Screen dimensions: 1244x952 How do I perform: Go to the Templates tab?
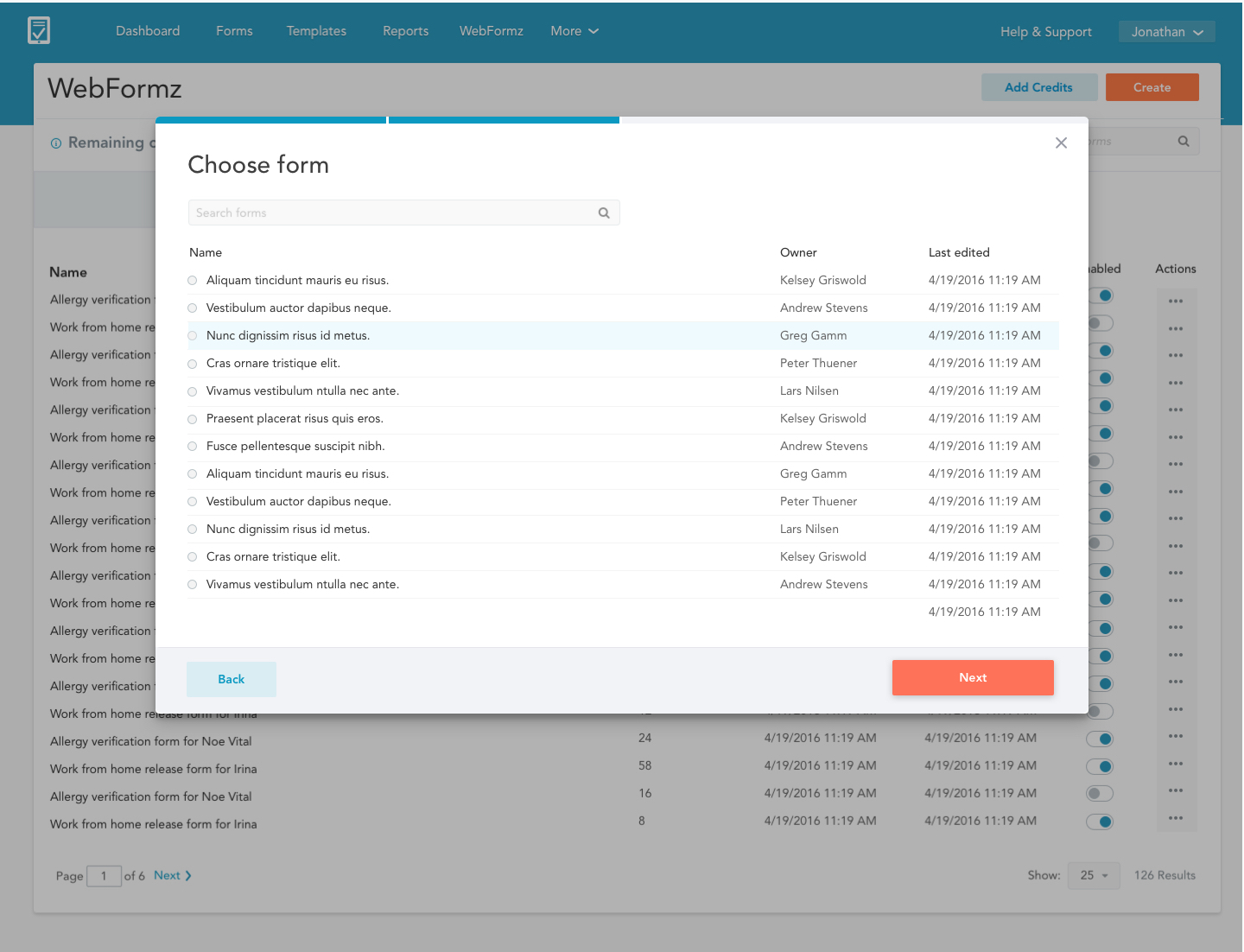tap(316, 31)
